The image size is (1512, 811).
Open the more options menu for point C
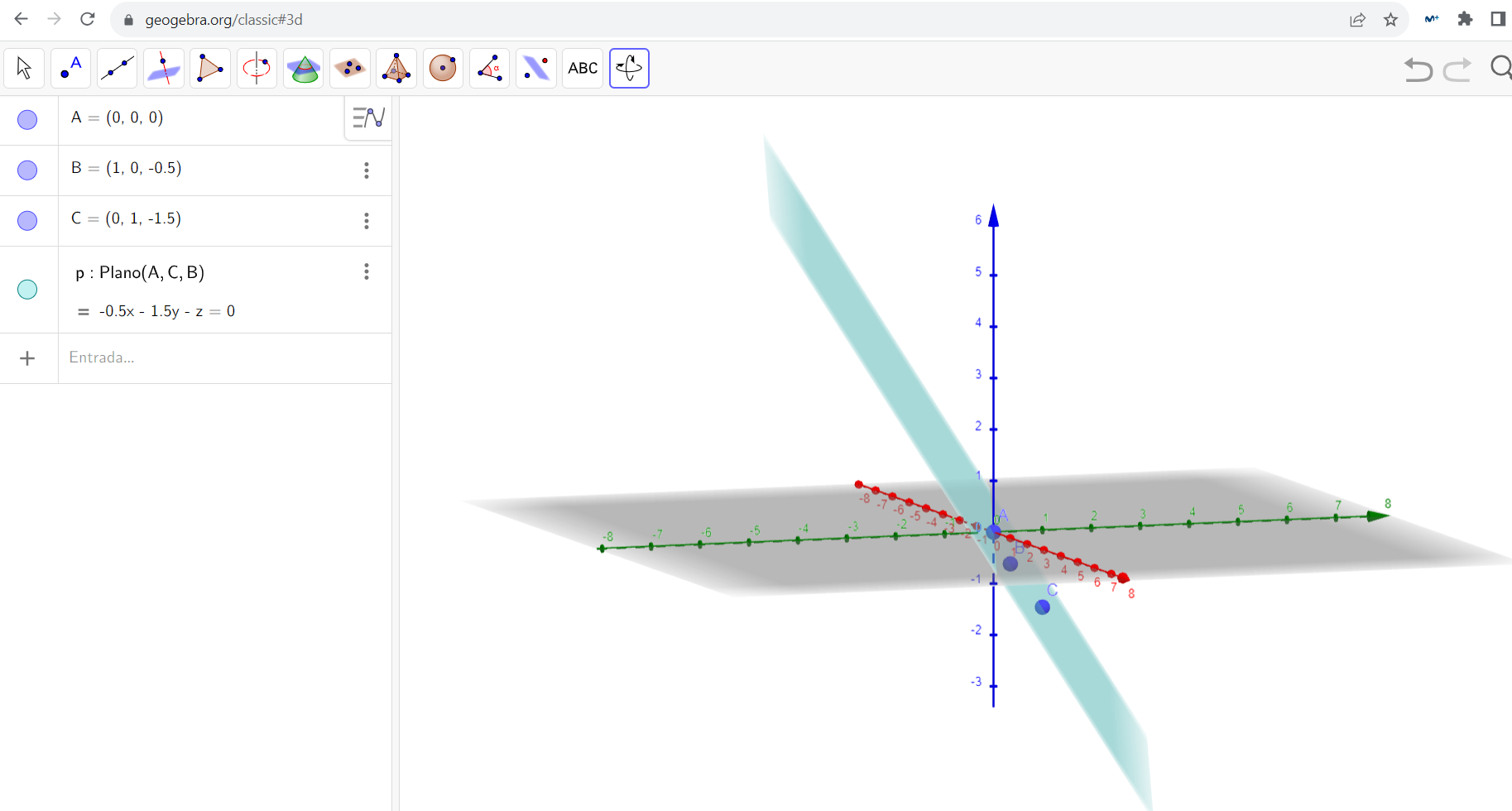click(x=367, y=221)
